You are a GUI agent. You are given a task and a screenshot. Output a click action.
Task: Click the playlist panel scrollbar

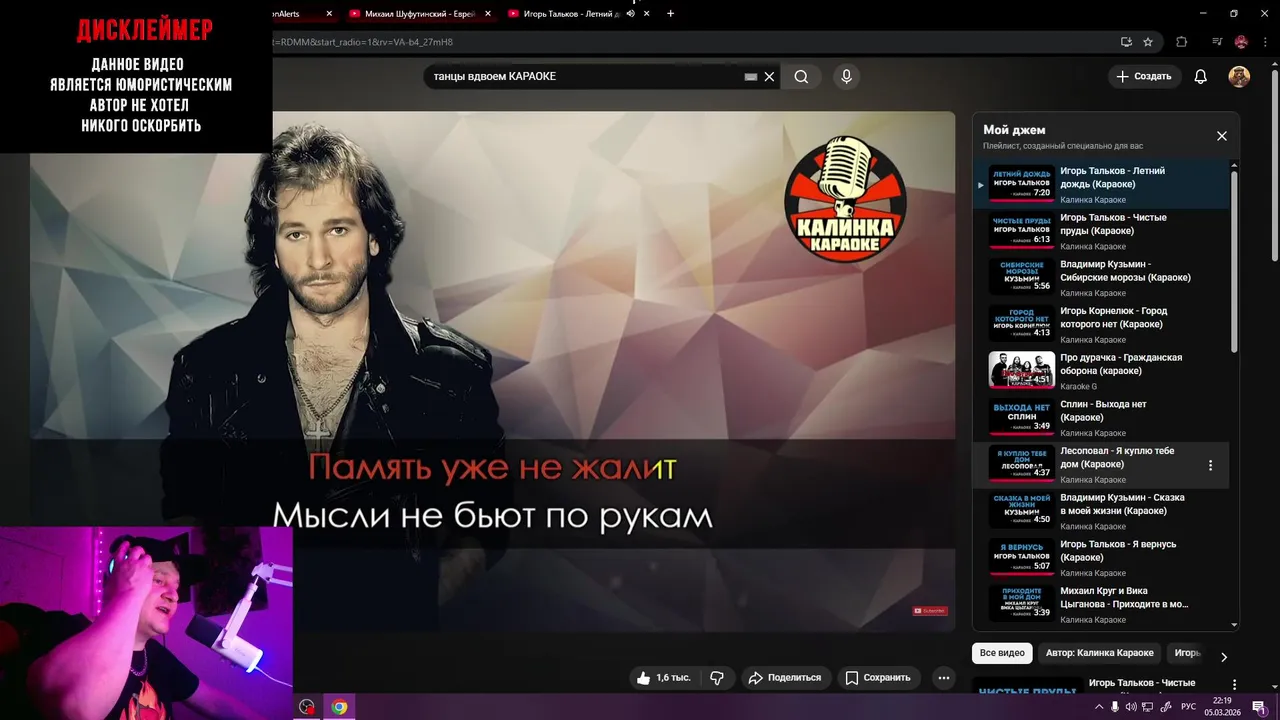tap(1234, 260)
